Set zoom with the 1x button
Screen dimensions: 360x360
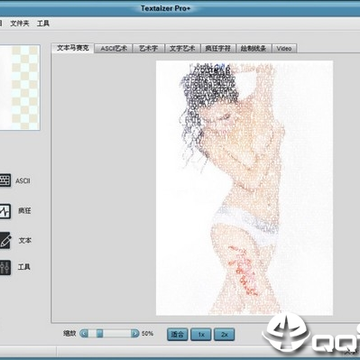201,334
